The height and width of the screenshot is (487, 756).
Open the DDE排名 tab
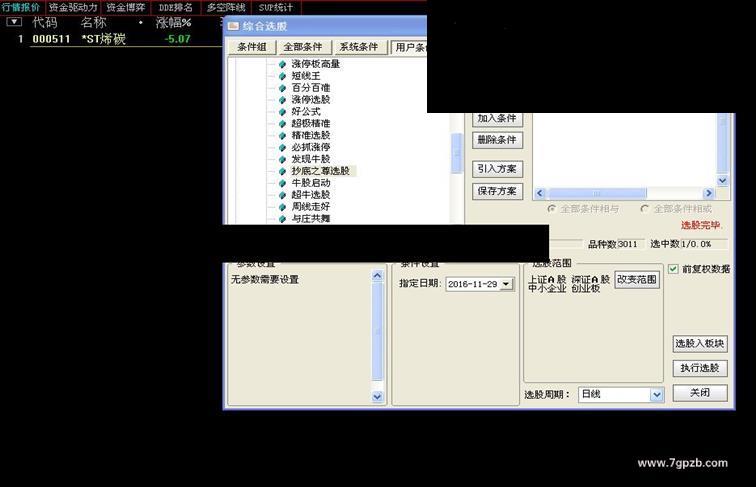coord(176,7)
